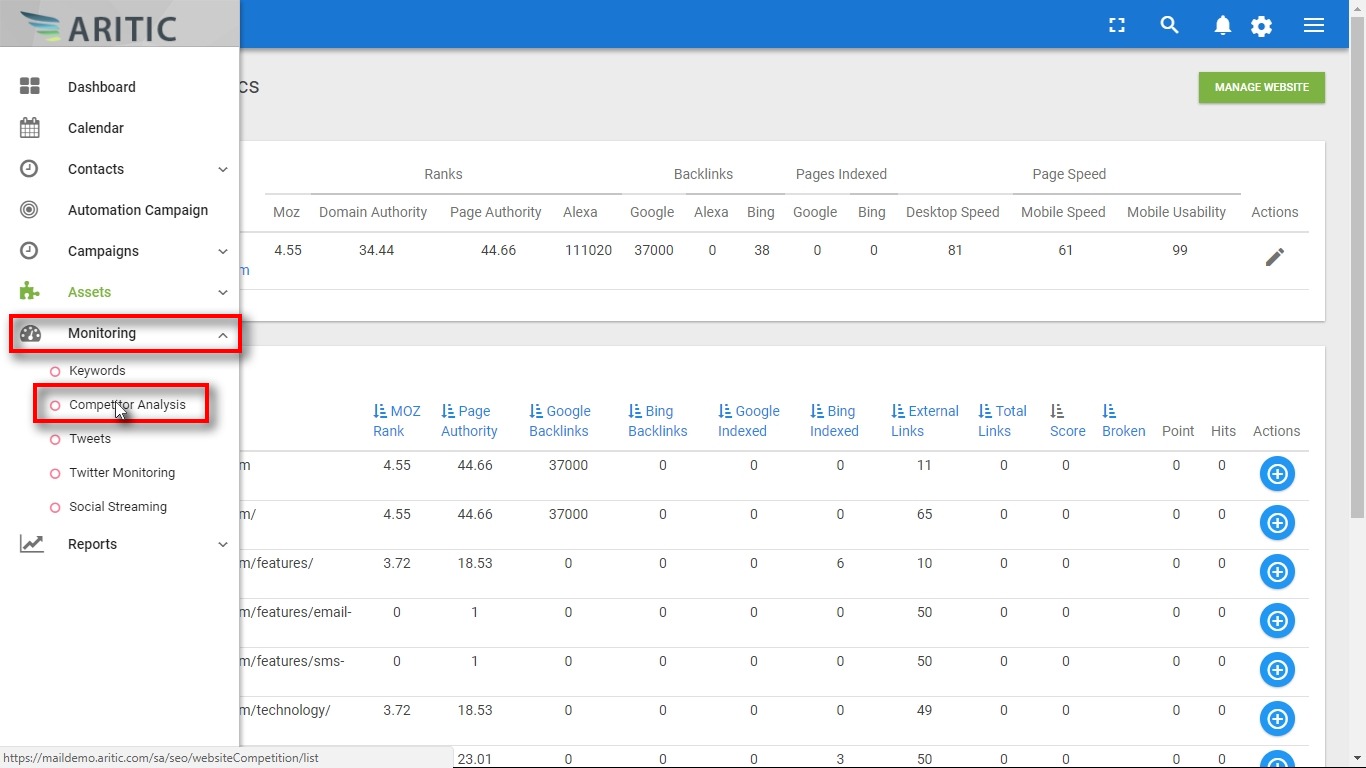Expand the Campaigns menu chevron
The image size is (1366, 768).
(223, 251)
